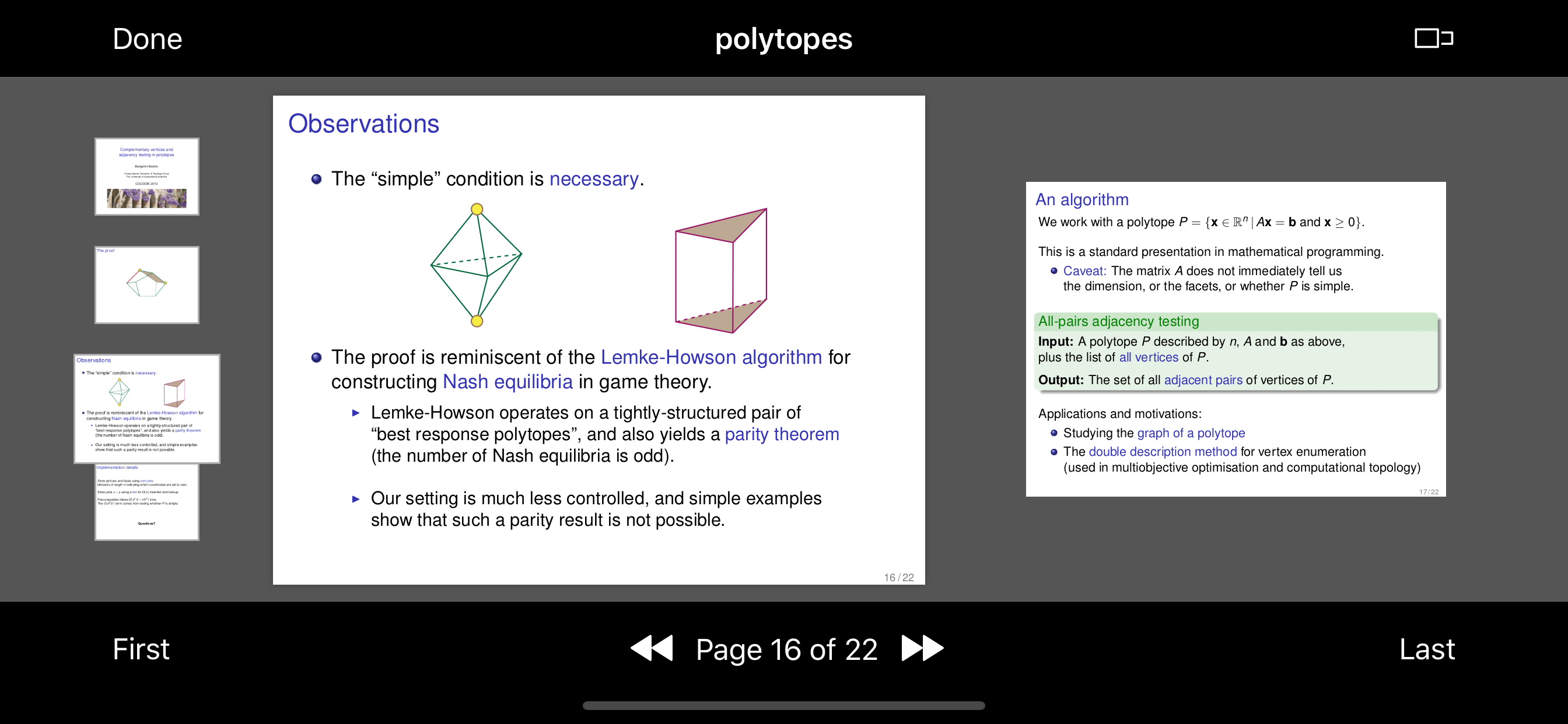Viewport: 1568px width, 724px height.
Task: Tap the magenta prism diagram
Action: 720,270
